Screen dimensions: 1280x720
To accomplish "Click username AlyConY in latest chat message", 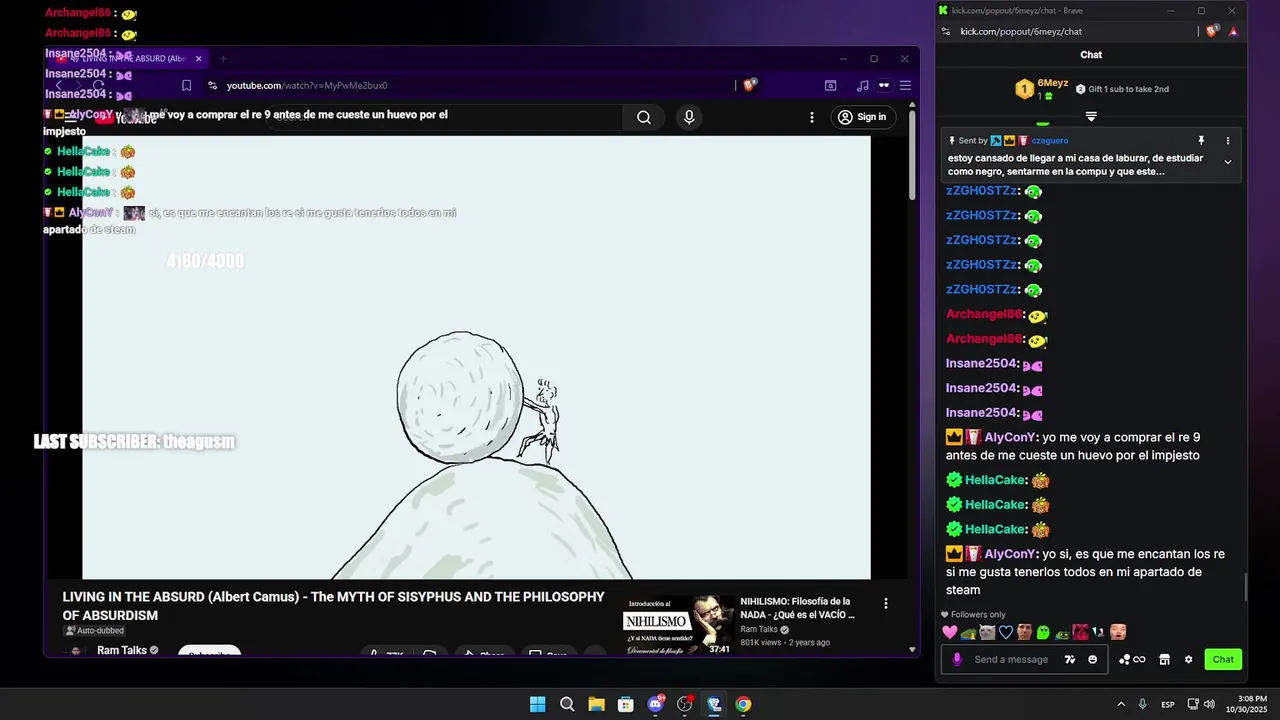I will click(x=1010, y=554).
